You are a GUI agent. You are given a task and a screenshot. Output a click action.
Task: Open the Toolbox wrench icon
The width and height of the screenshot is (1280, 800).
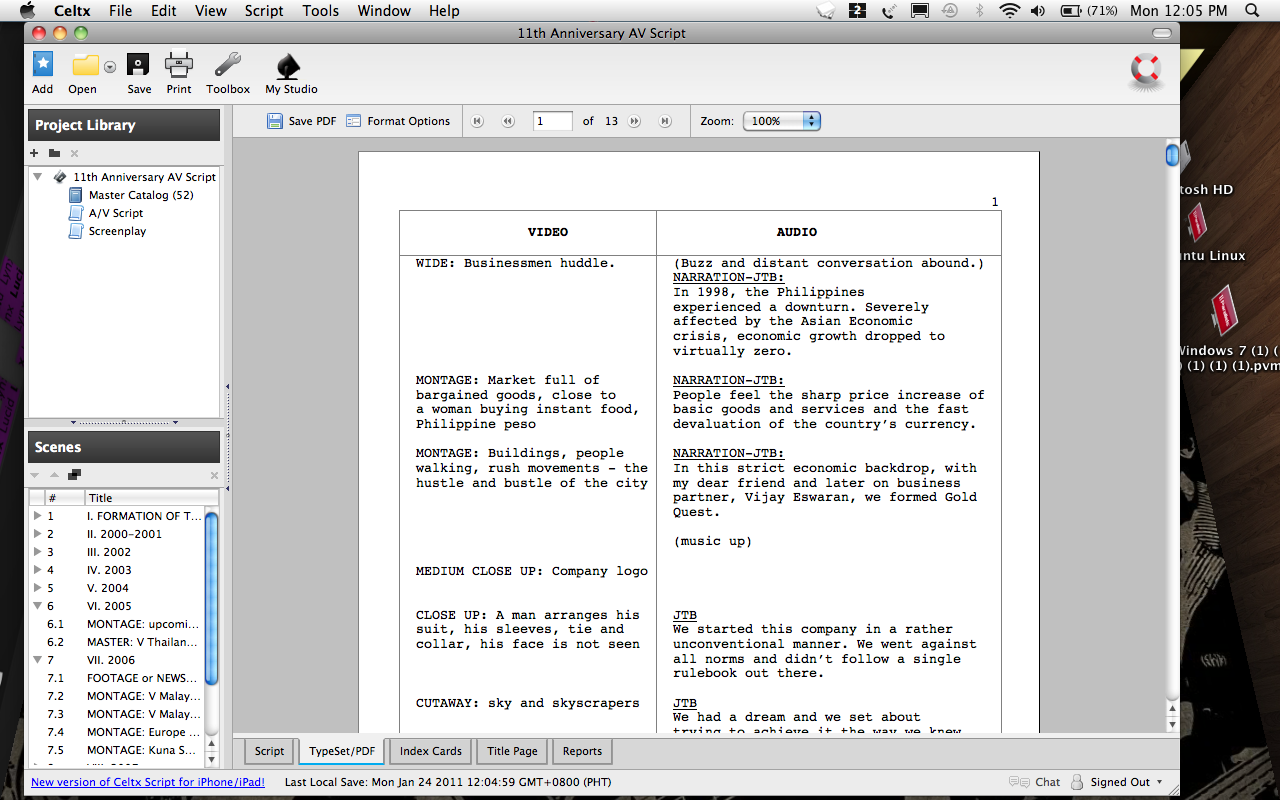227,66
